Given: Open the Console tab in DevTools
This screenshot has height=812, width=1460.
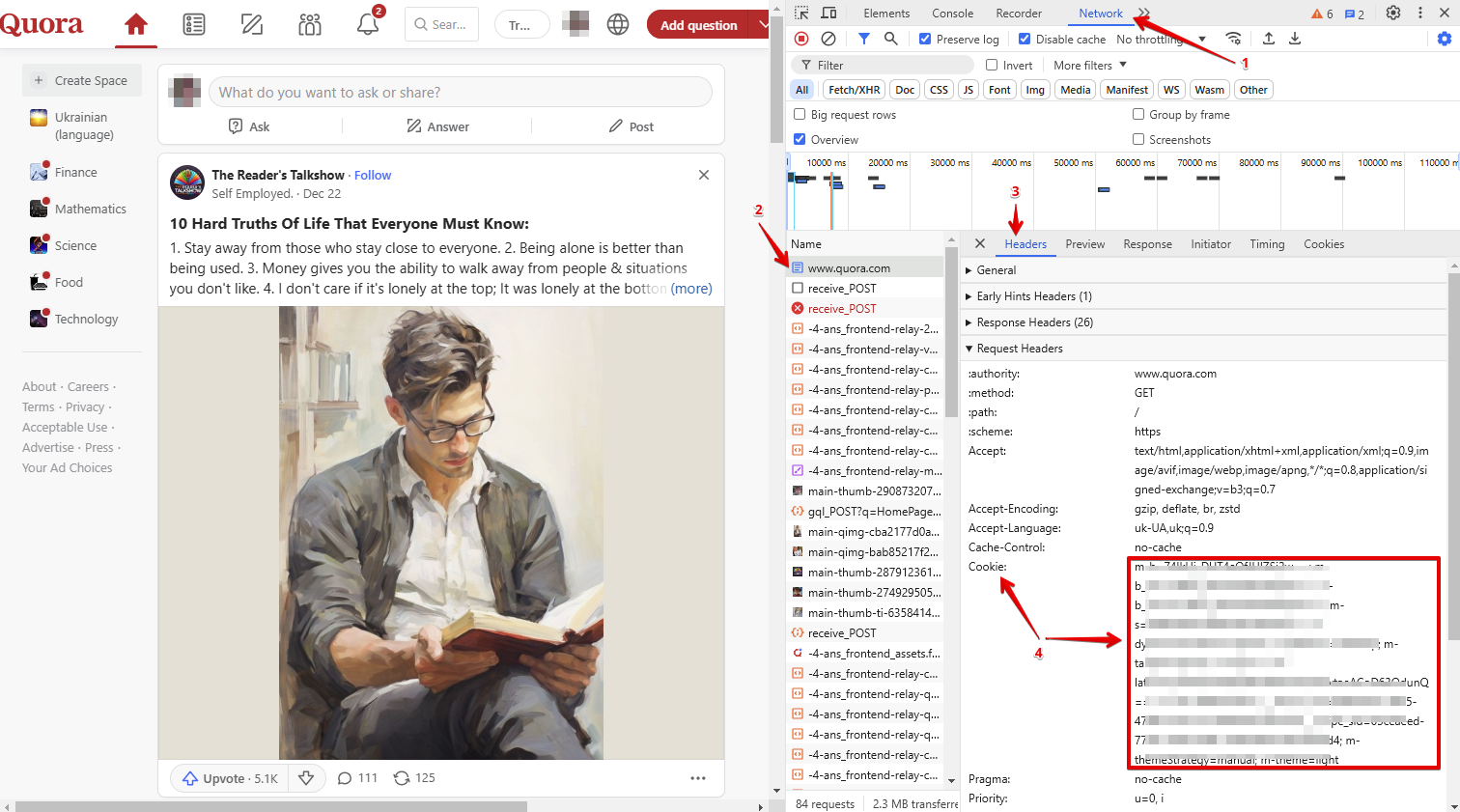Looking at the screenshot, I should click(952, 14).
